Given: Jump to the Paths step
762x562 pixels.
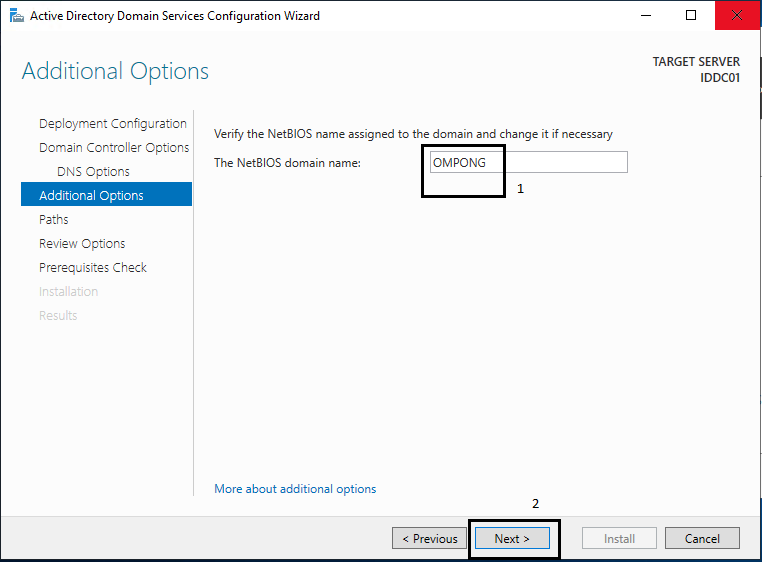Looking at the screenshot, I should (x=53, y=219).
